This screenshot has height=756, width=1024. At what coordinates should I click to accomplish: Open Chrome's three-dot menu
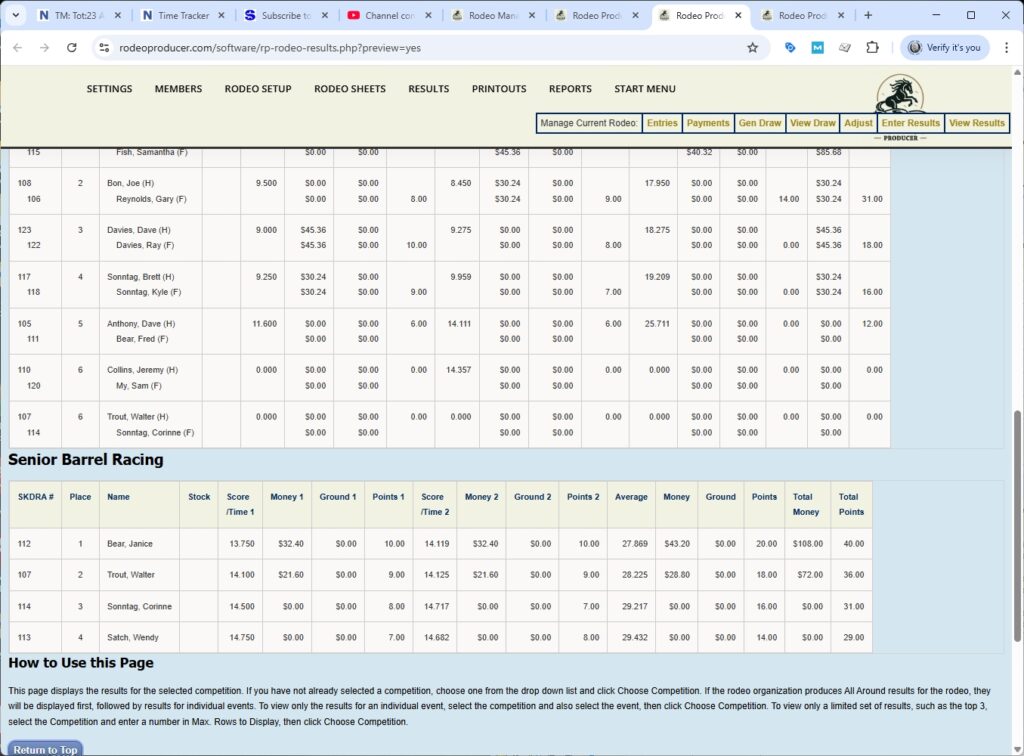coord(1008,47)
